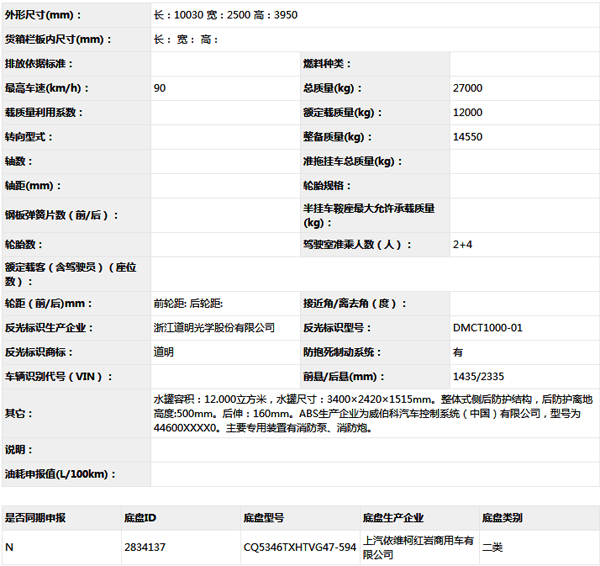600x566 pixels.
Task: Select the 额定载质量 value 12000
Action: (x=467, y=113)
